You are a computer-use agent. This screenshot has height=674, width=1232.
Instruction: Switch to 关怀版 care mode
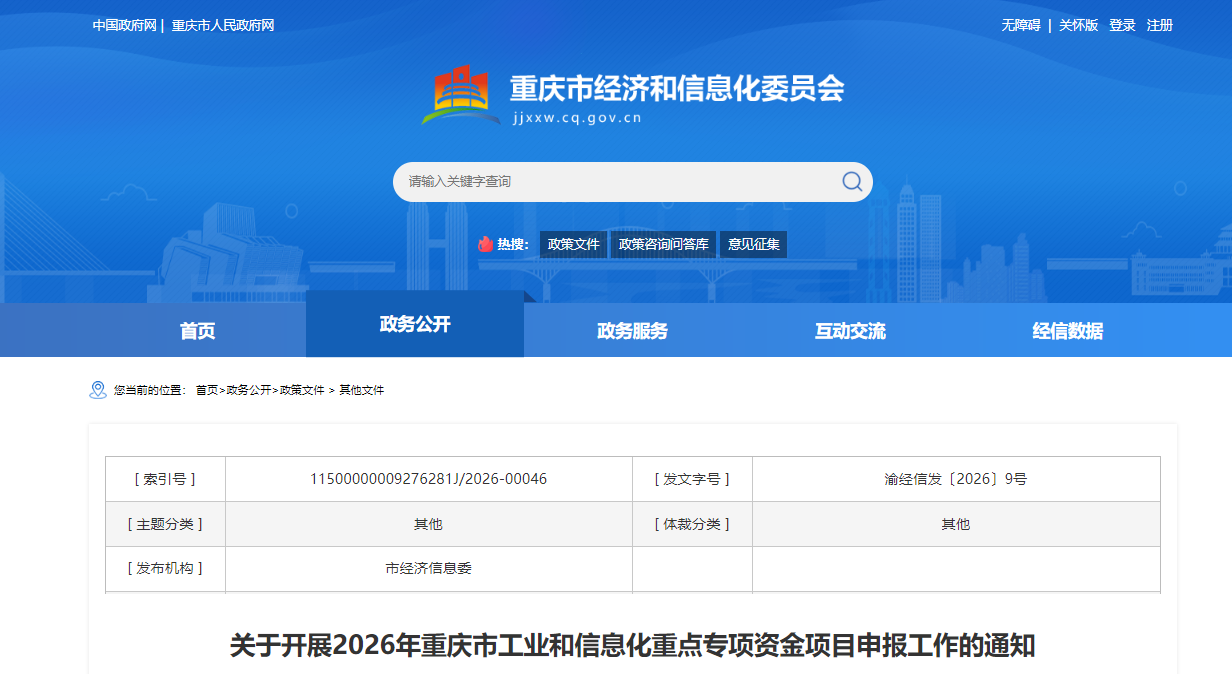click(x=1078, y=25)
